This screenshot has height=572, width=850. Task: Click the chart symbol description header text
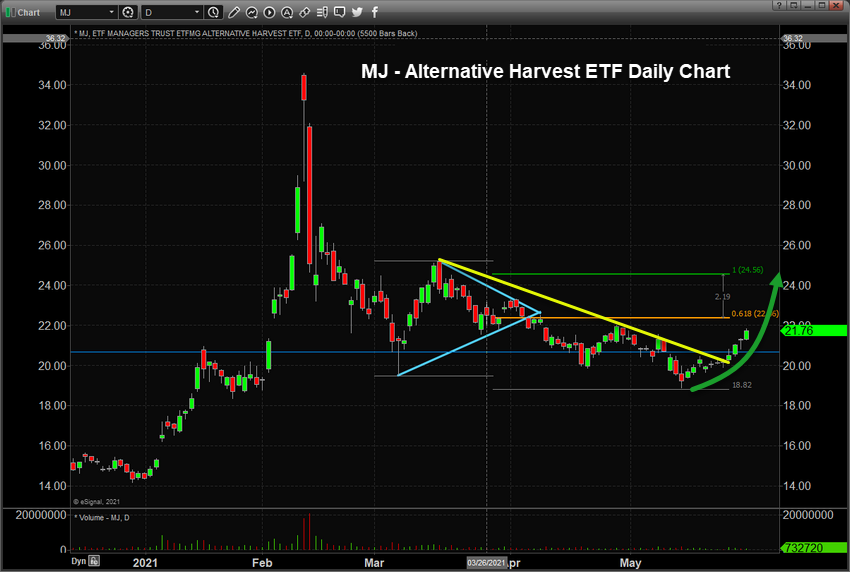point(246,34)
